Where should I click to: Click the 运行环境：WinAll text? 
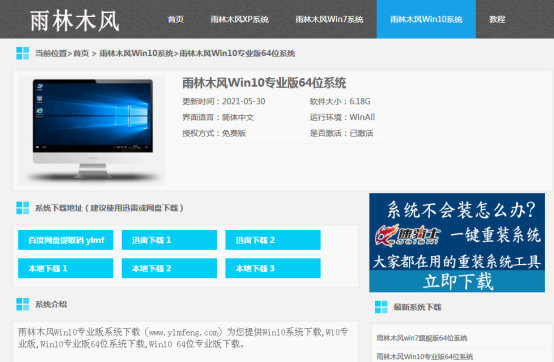pyautogui.click(x=342, y=117)
